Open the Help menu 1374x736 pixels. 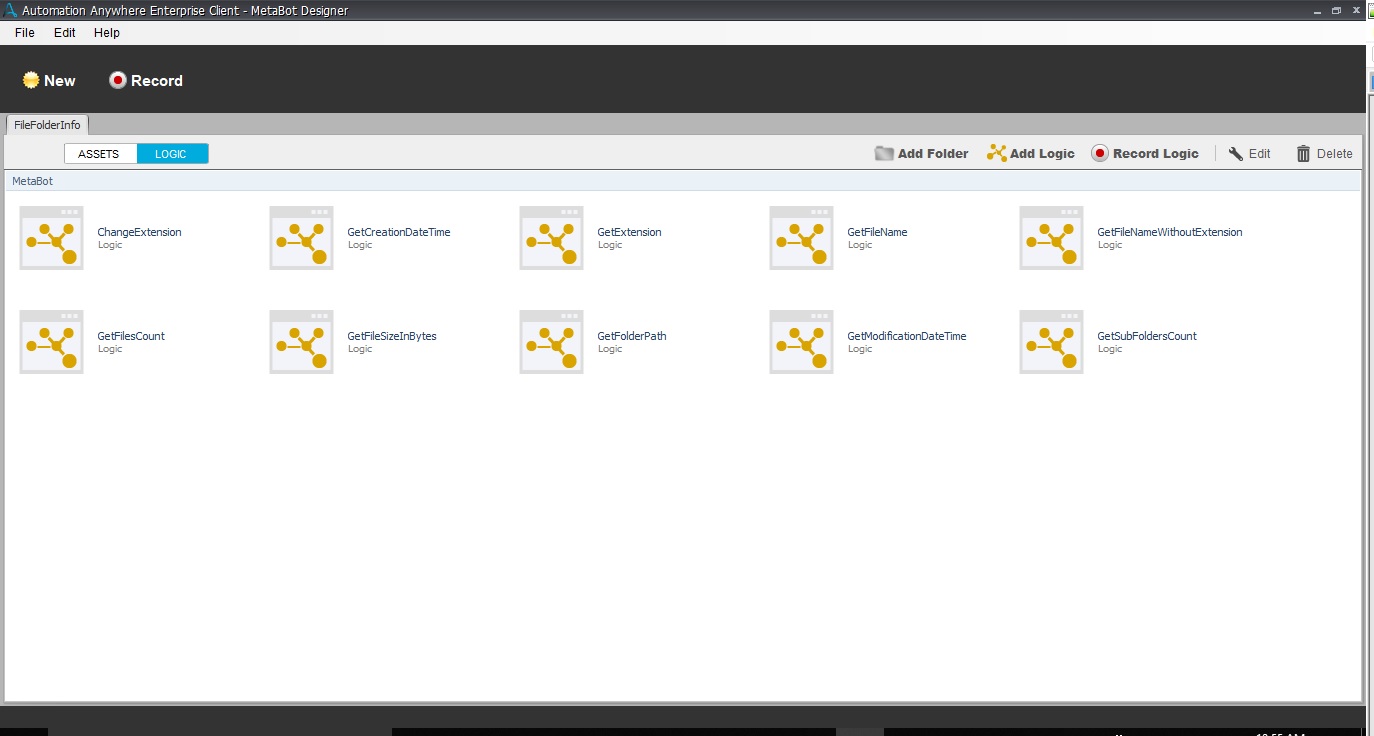pyautogui.click(x=107, y=33)
